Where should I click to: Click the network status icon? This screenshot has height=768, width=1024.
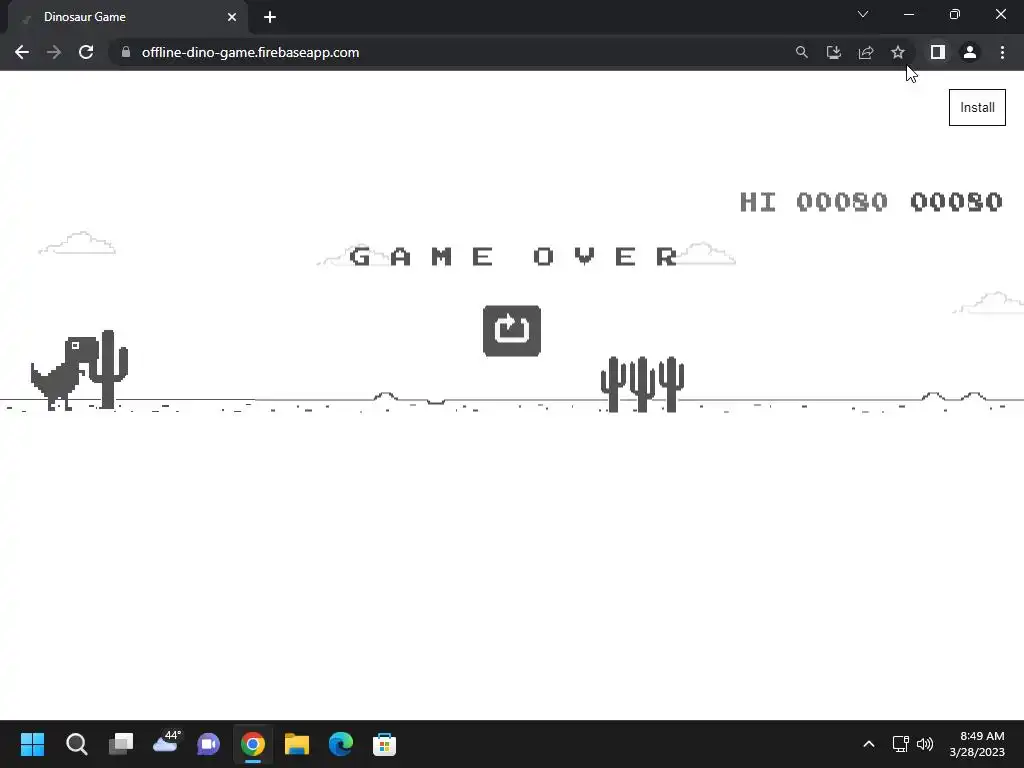point(901,744)
